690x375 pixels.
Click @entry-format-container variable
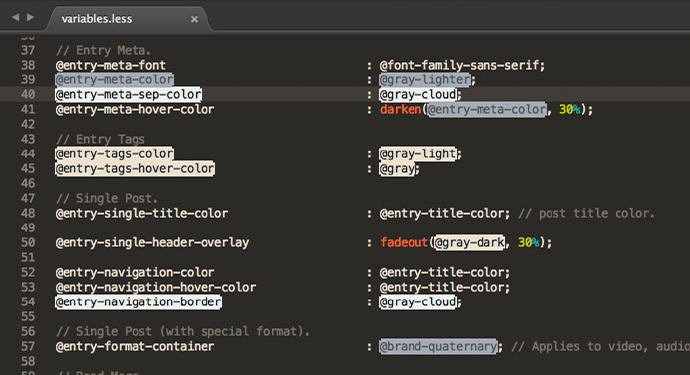point(135,346)
